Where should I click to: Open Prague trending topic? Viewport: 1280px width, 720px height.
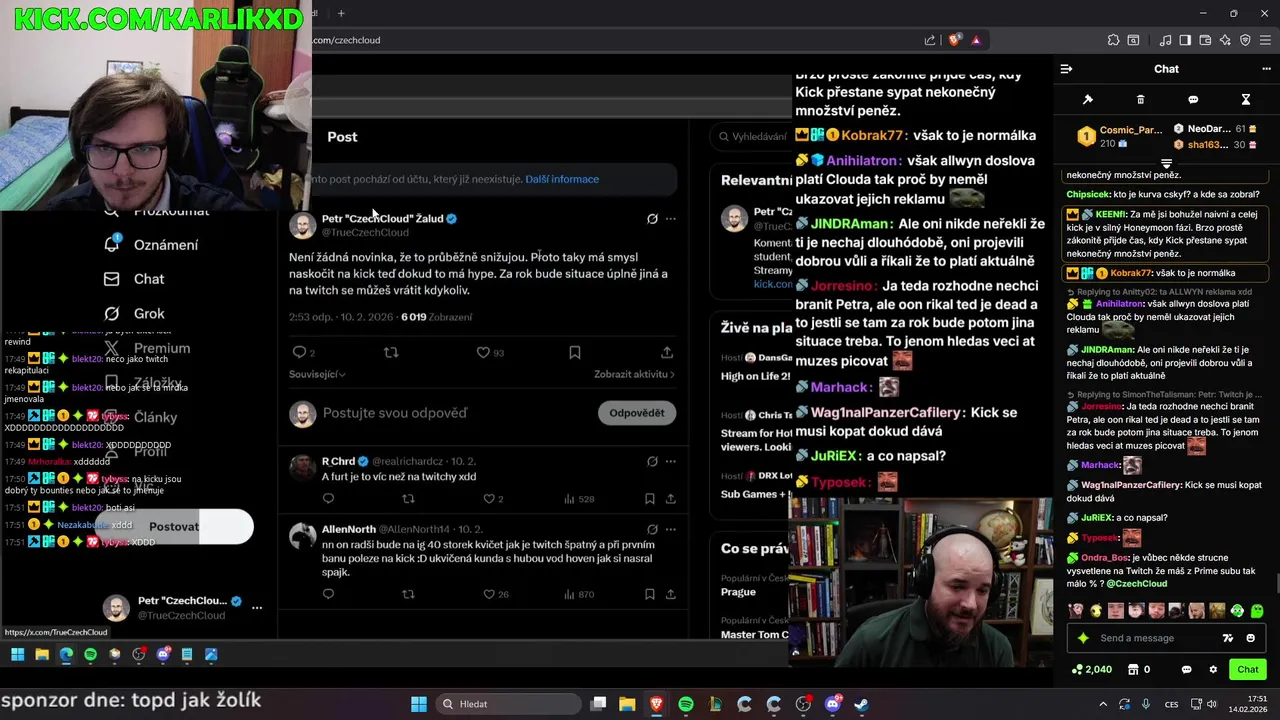click(739, 591)
